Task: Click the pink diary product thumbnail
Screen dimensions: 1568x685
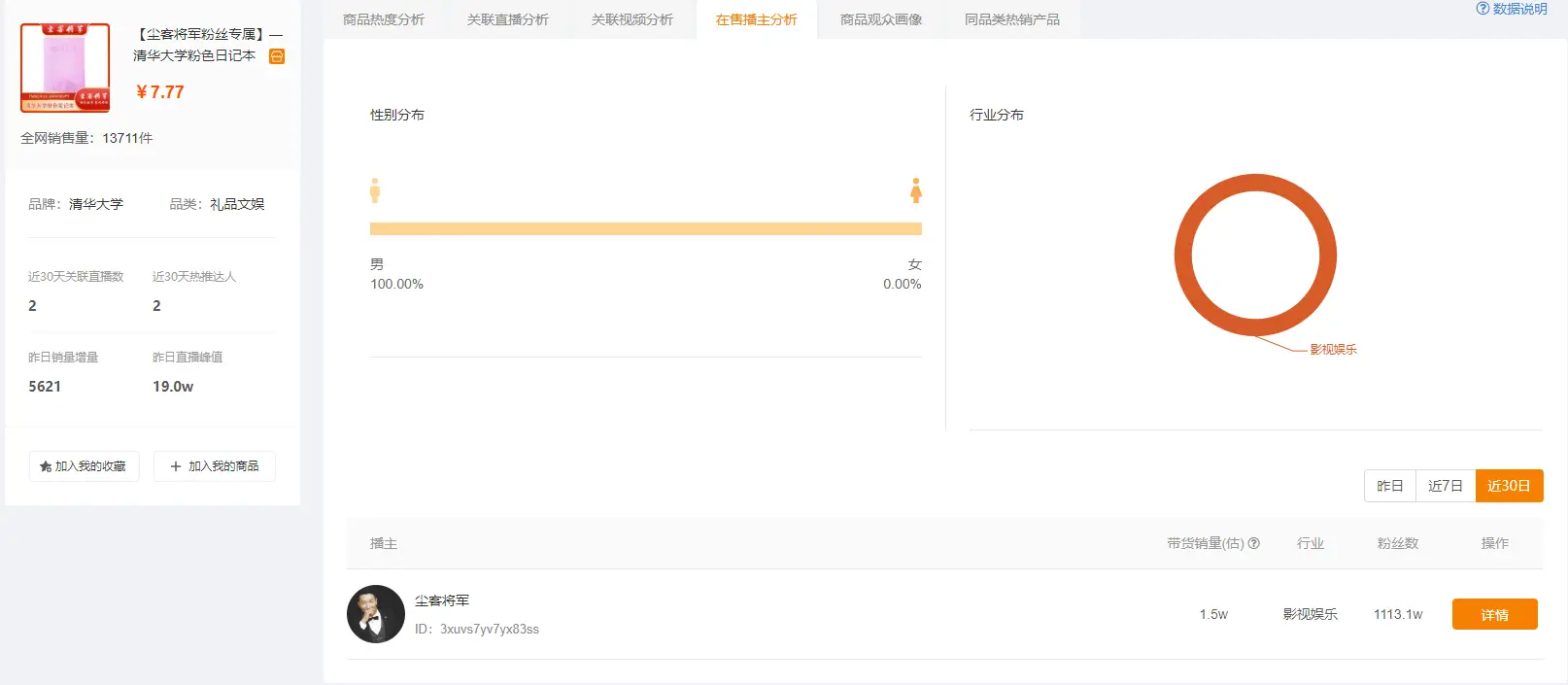Action: 65,68
